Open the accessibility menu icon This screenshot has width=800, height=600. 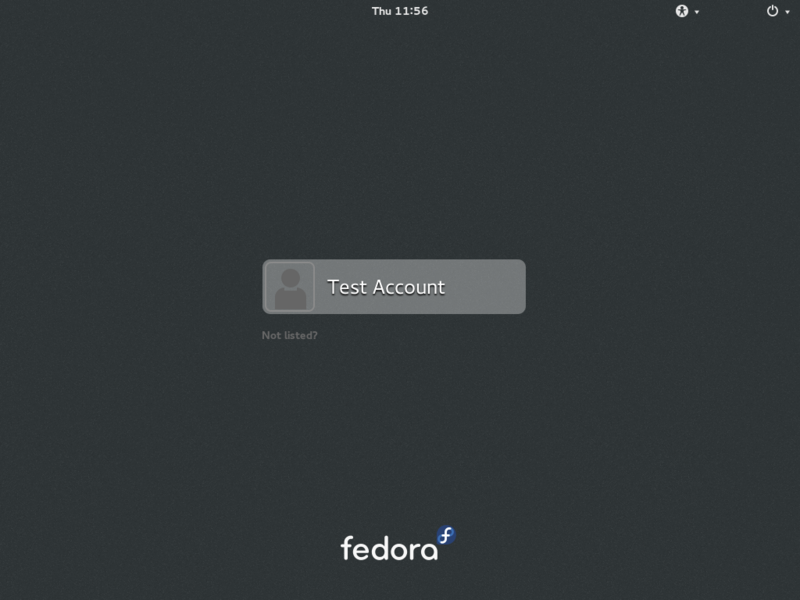pos(682,11)
